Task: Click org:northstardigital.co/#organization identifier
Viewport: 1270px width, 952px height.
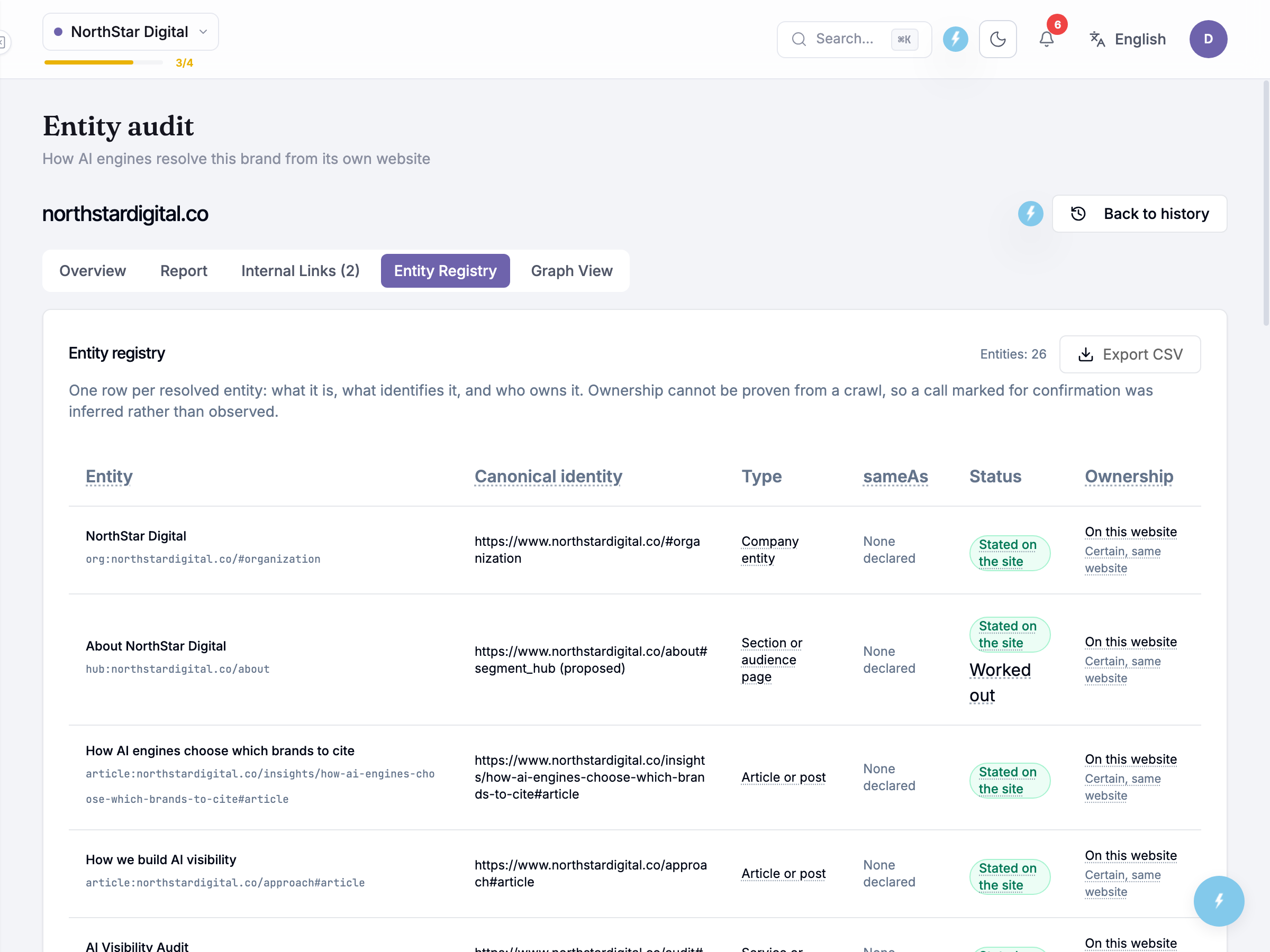Action: (x=203, y=559)
